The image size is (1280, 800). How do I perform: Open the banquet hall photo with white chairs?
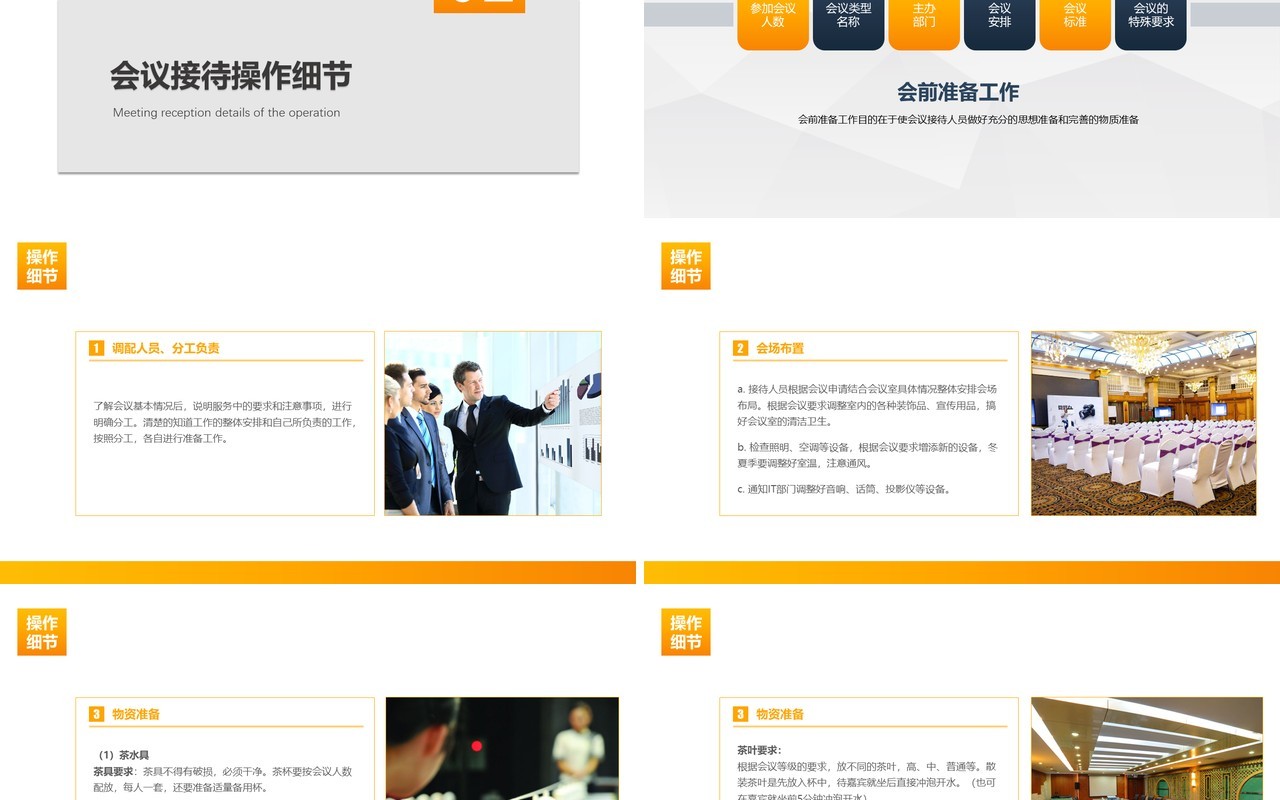pos(1144,423)
